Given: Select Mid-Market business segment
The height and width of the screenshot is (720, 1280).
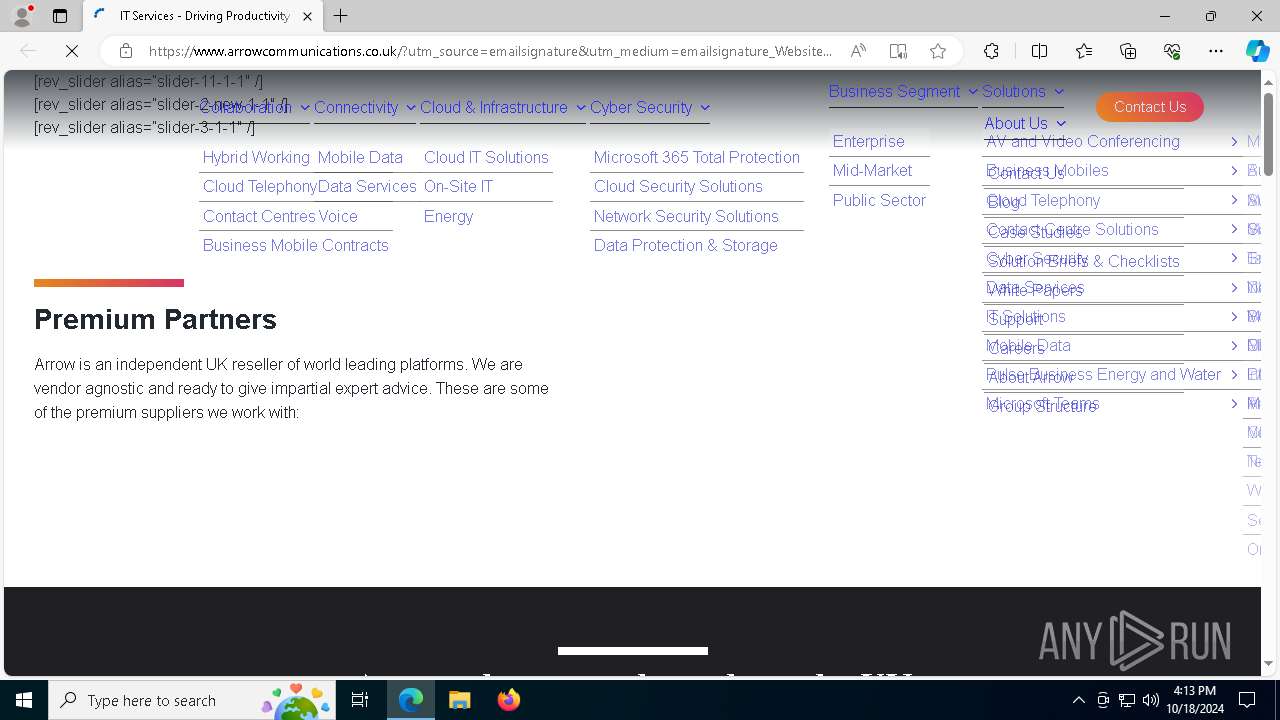Looking at the screenshot, I should pyautogui.click(x=872, y=171).
